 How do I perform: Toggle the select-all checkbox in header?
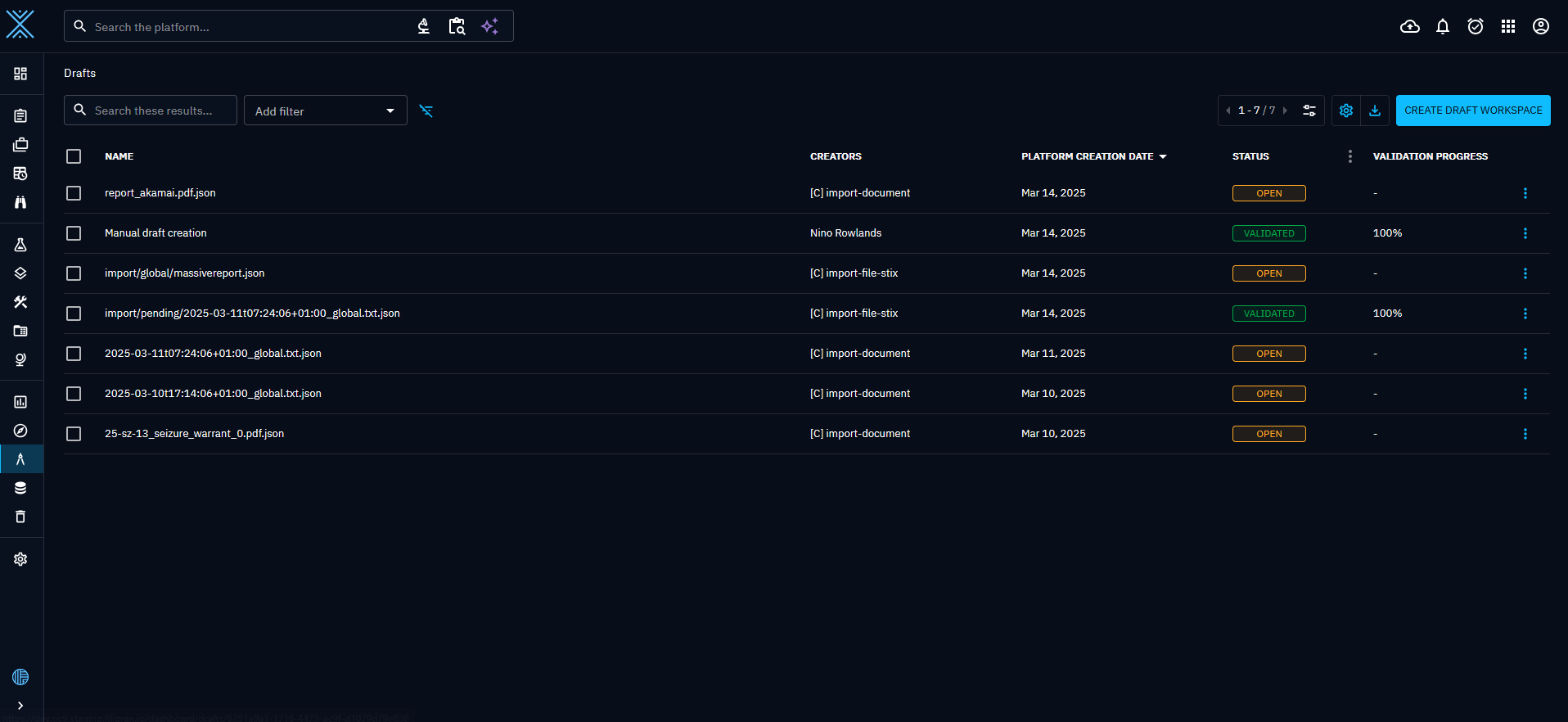click(74, 156)
